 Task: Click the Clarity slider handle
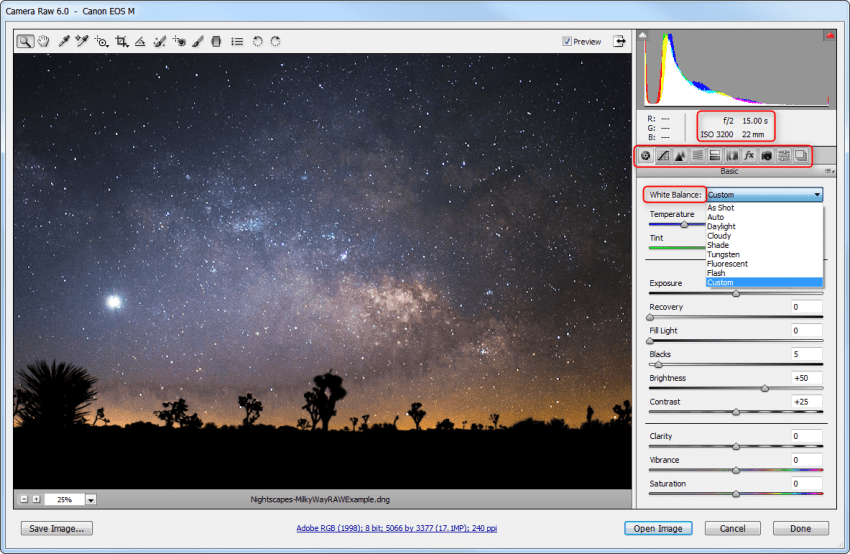(x=736, y=446)
